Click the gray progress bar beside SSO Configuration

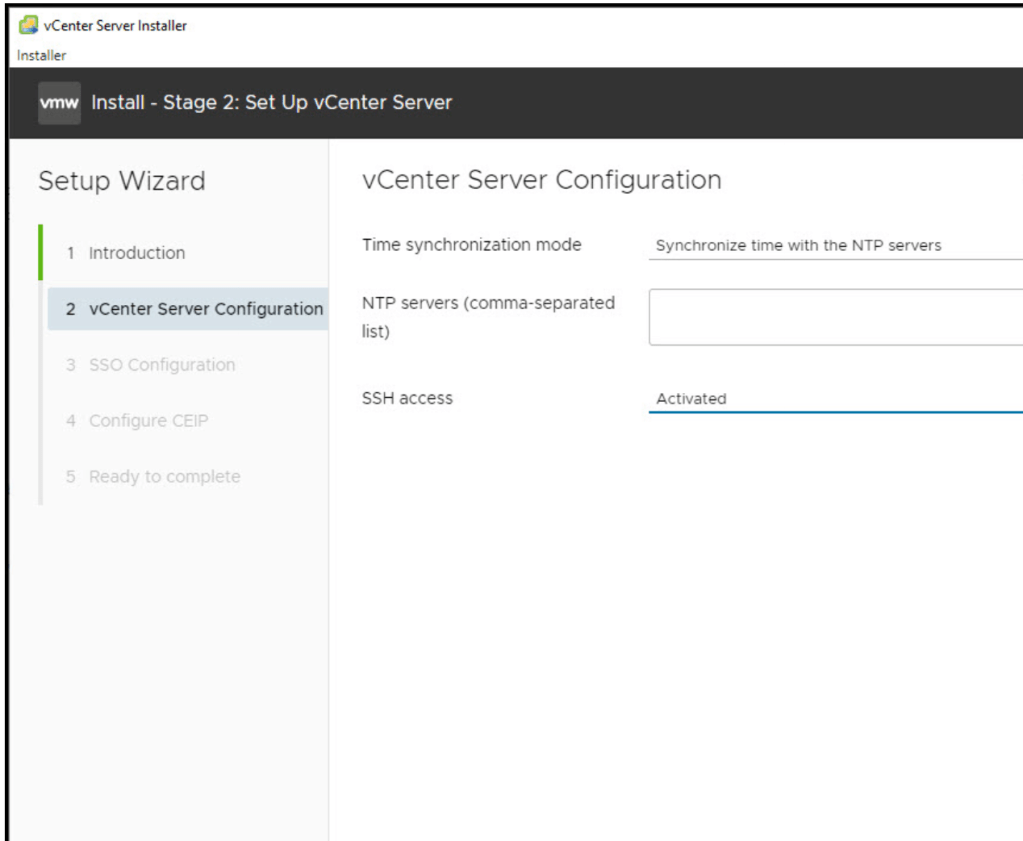coord(41,365)
